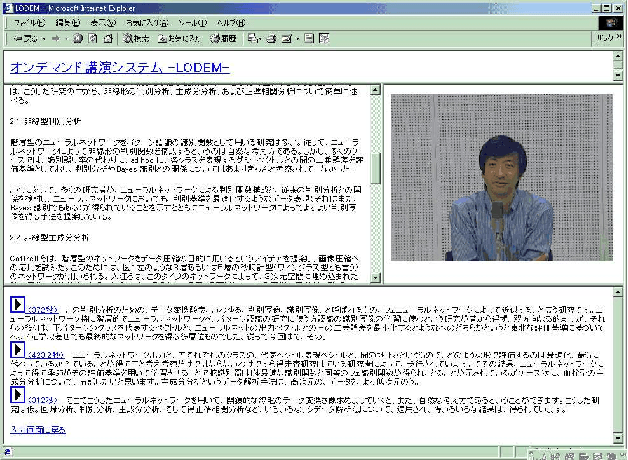The height and width of the screenshot is (460, 628).
Task: Click the オンディマンド講演システム -LODEM- title link
Action: [x=119, y=67]
